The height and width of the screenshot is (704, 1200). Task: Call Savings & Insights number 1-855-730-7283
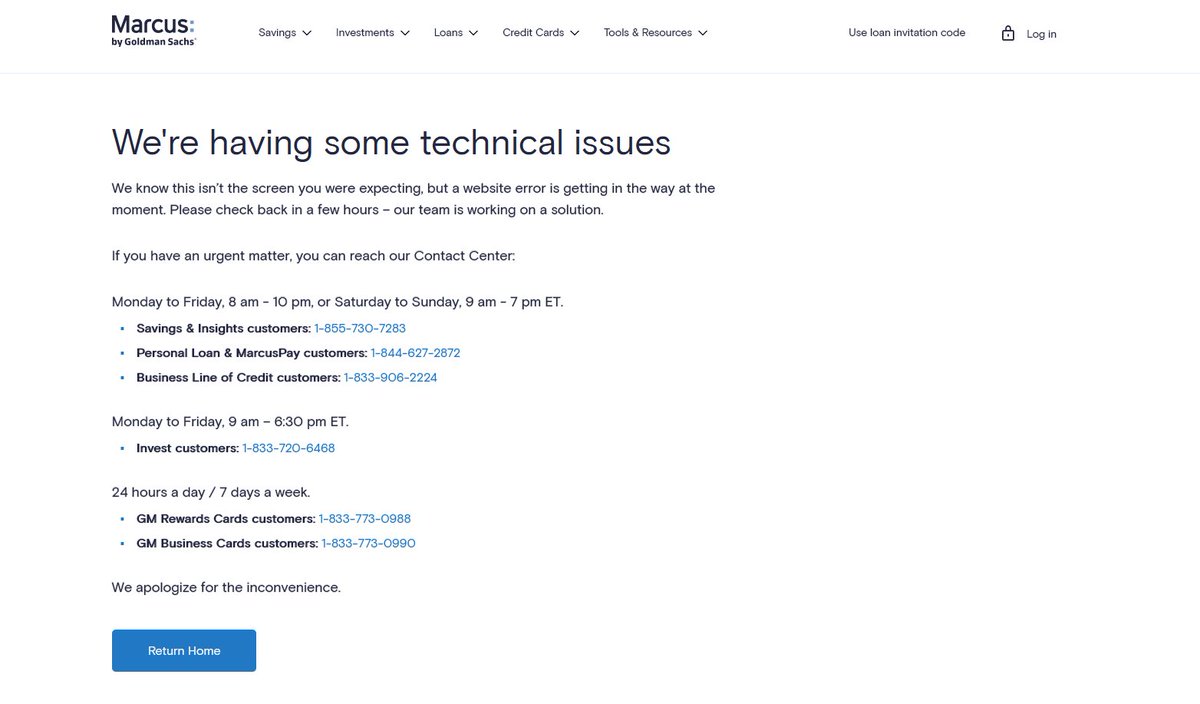tap(360, 328)
